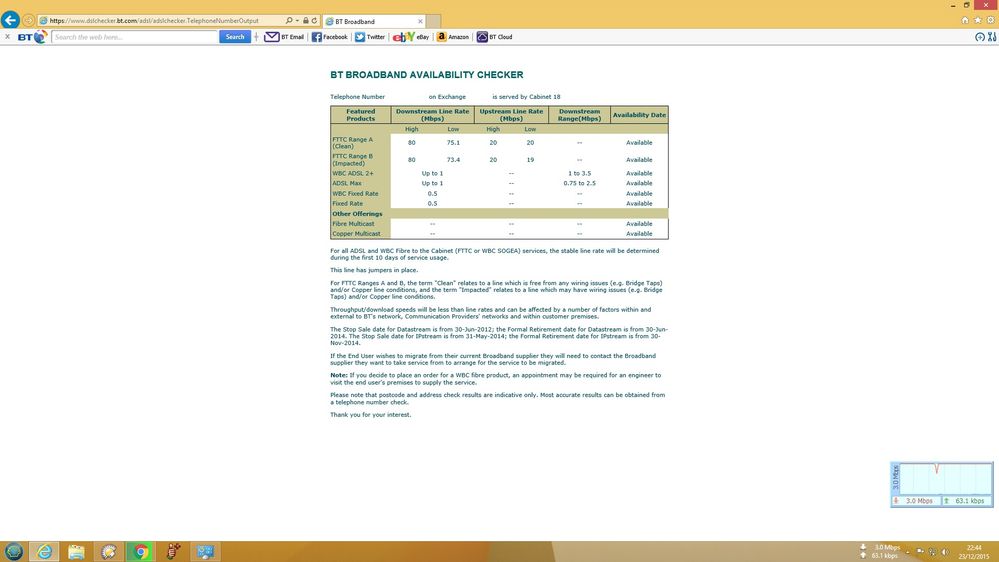The height and width of the screenshot is (562, 999).
Task: Click the 73.4 downstream low value
Action: point(453,160)
